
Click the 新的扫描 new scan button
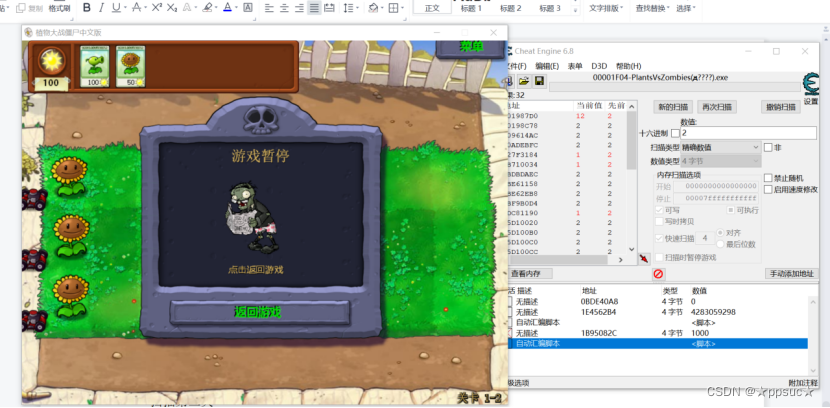[x=673, y=107]
